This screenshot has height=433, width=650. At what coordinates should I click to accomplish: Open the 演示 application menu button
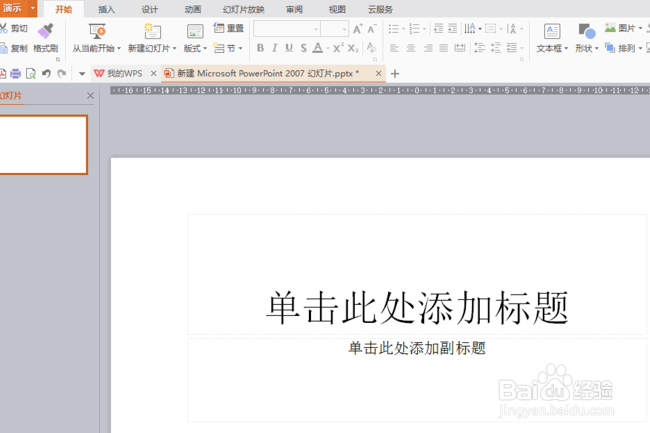13,8
